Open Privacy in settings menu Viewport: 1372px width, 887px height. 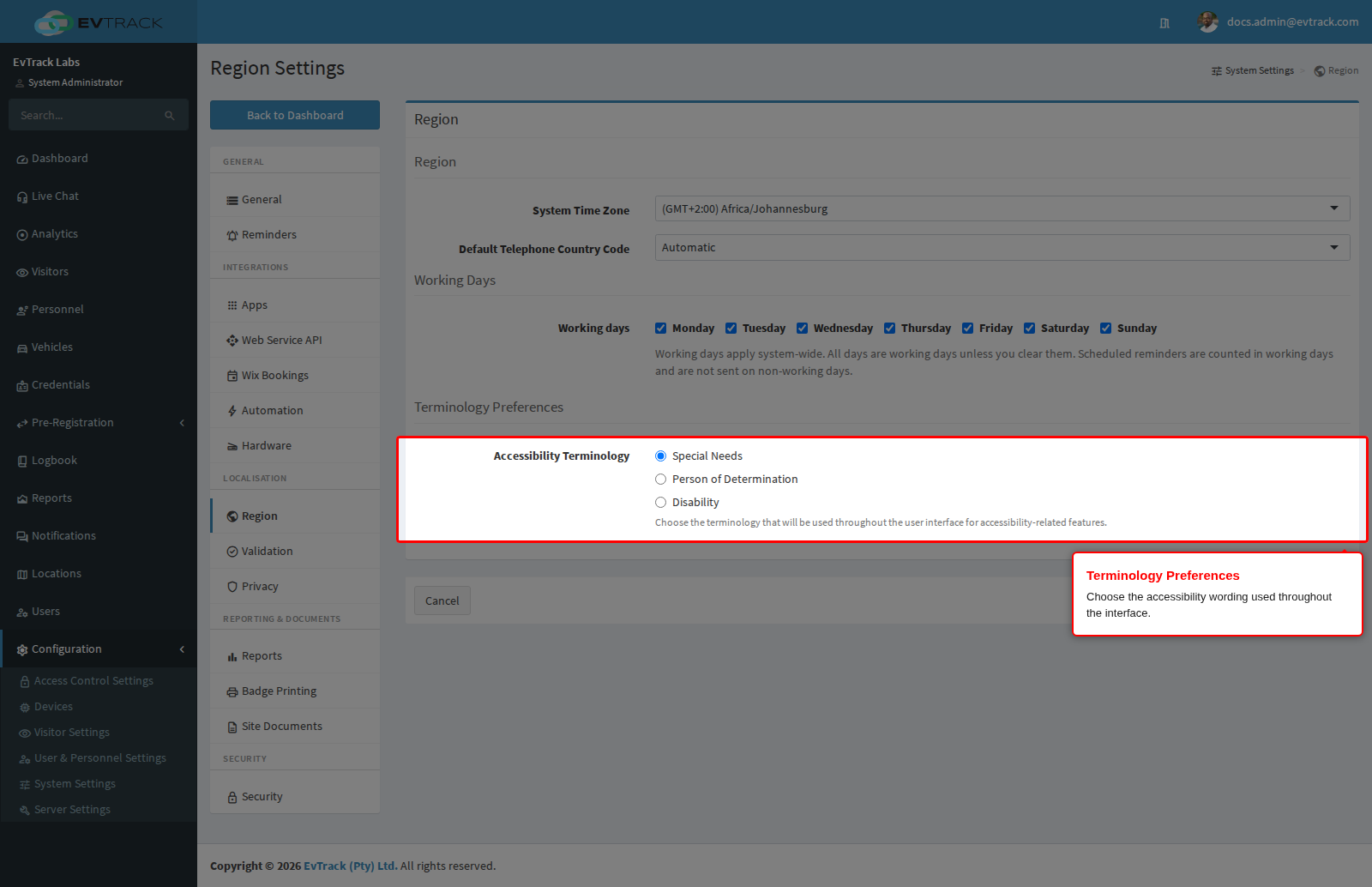[x=295, y=586]
